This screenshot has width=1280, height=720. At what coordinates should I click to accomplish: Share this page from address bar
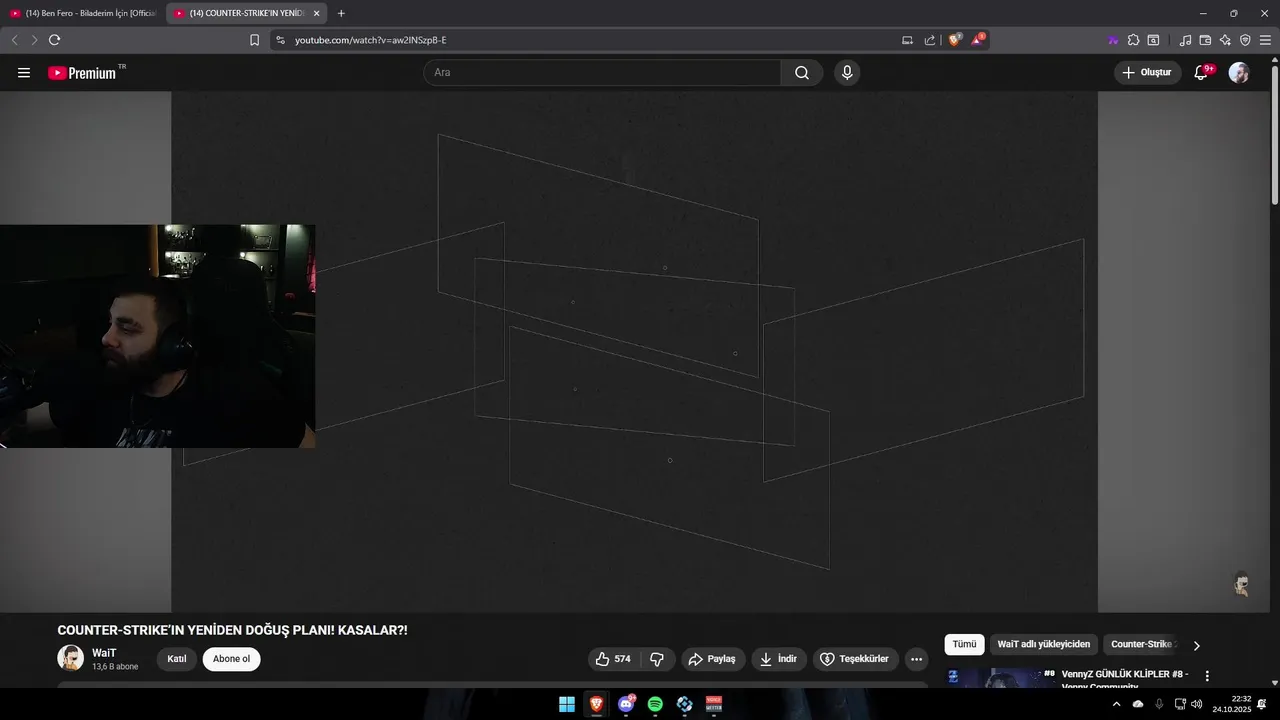[930, 40]
